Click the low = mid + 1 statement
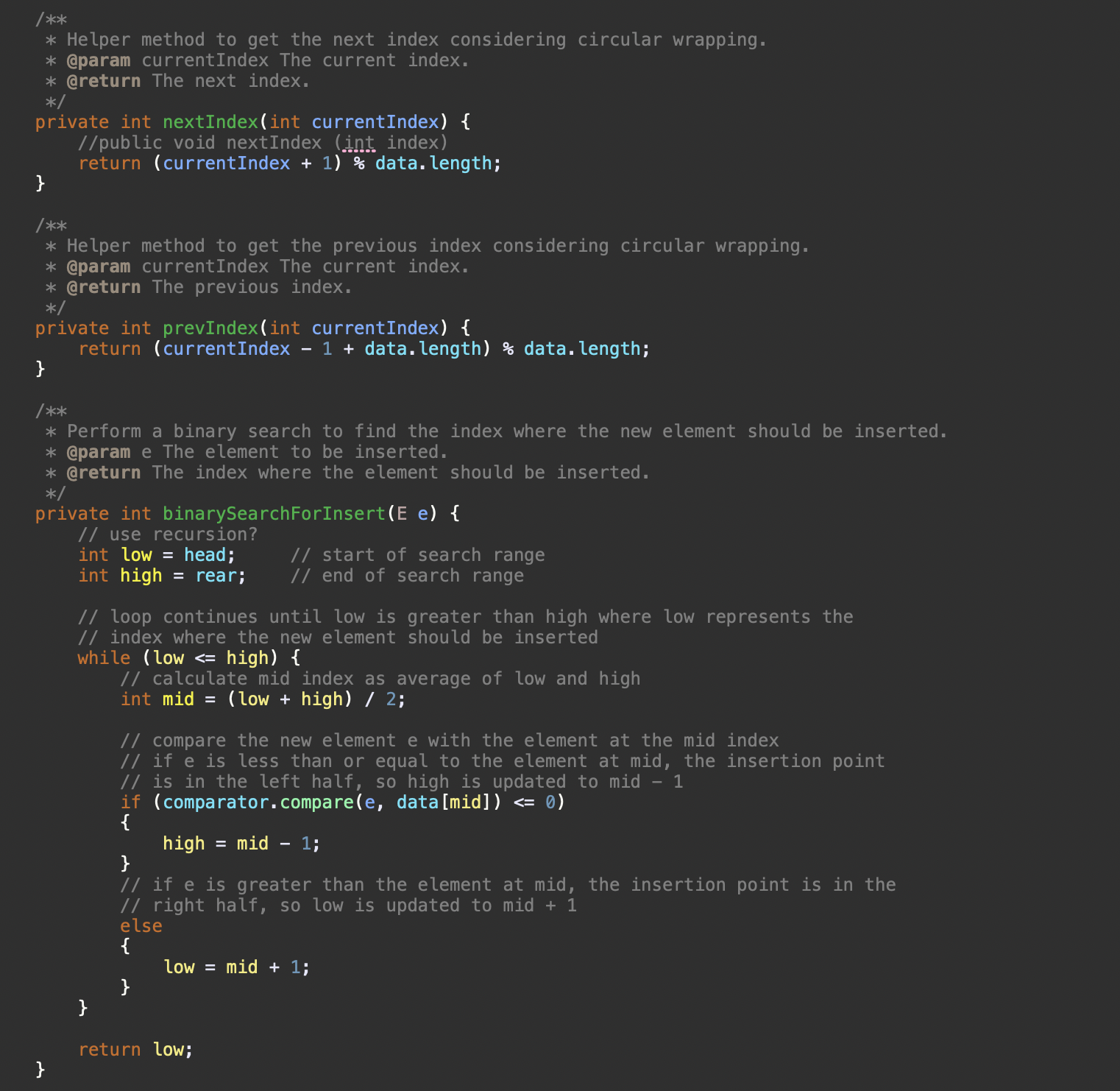The height and width of the screenshot is (1091, 1120). pos(236,967)
